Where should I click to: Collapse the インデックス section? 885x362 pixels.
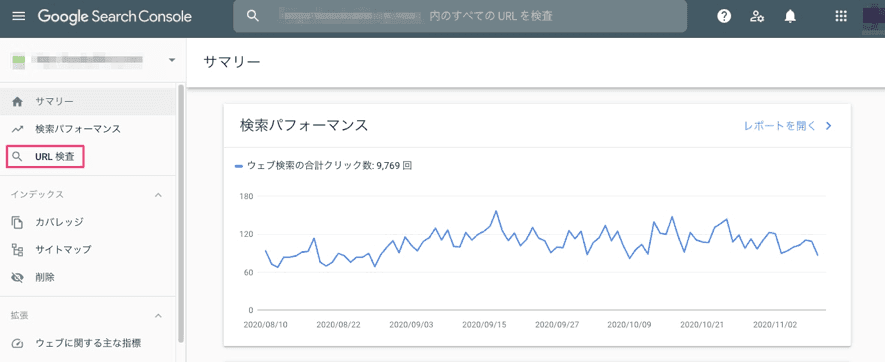(159, 195)
